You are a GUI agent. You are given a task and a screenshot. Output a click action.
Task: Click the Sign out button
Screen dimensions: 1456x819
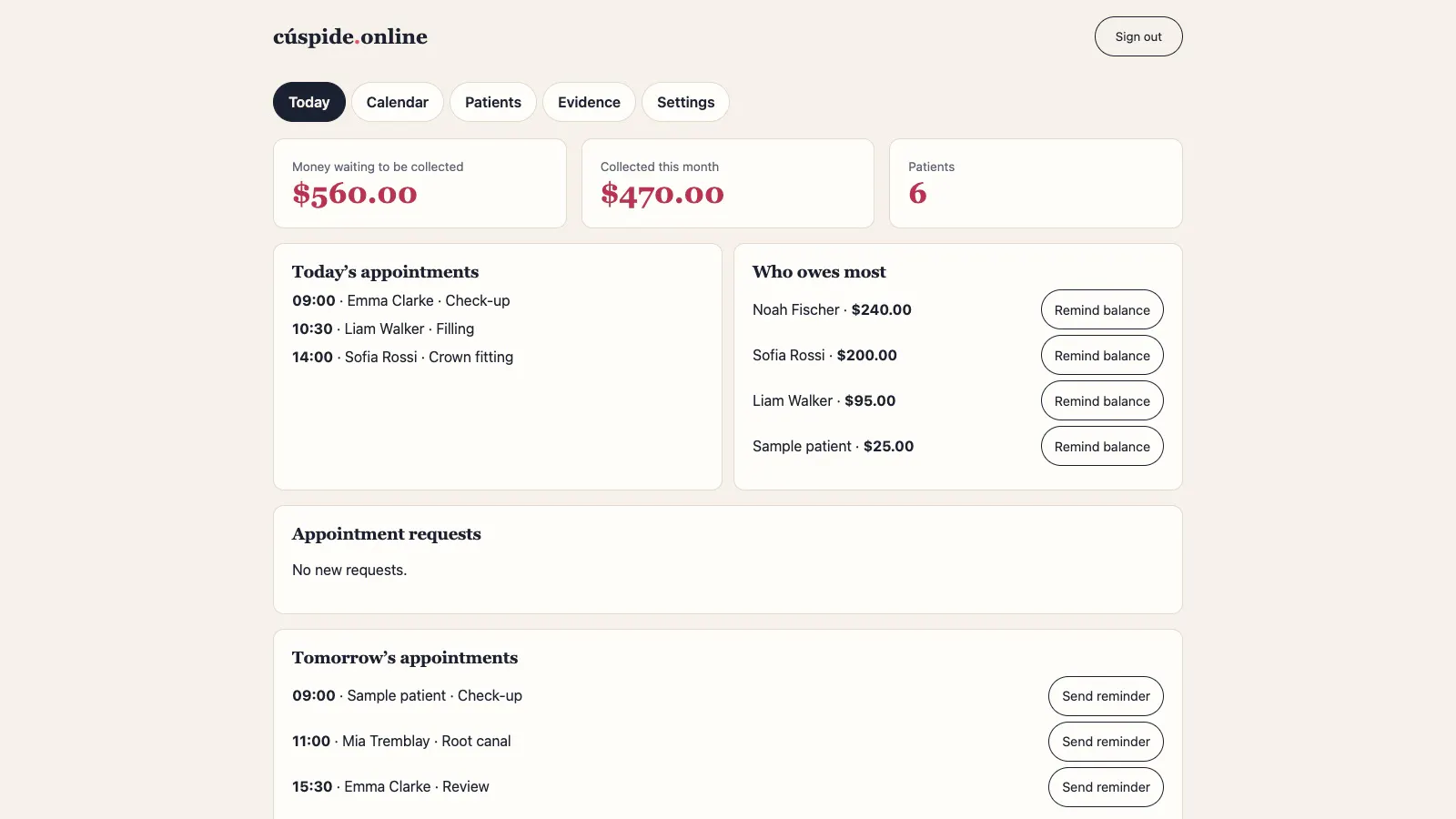click(1138, 36)
